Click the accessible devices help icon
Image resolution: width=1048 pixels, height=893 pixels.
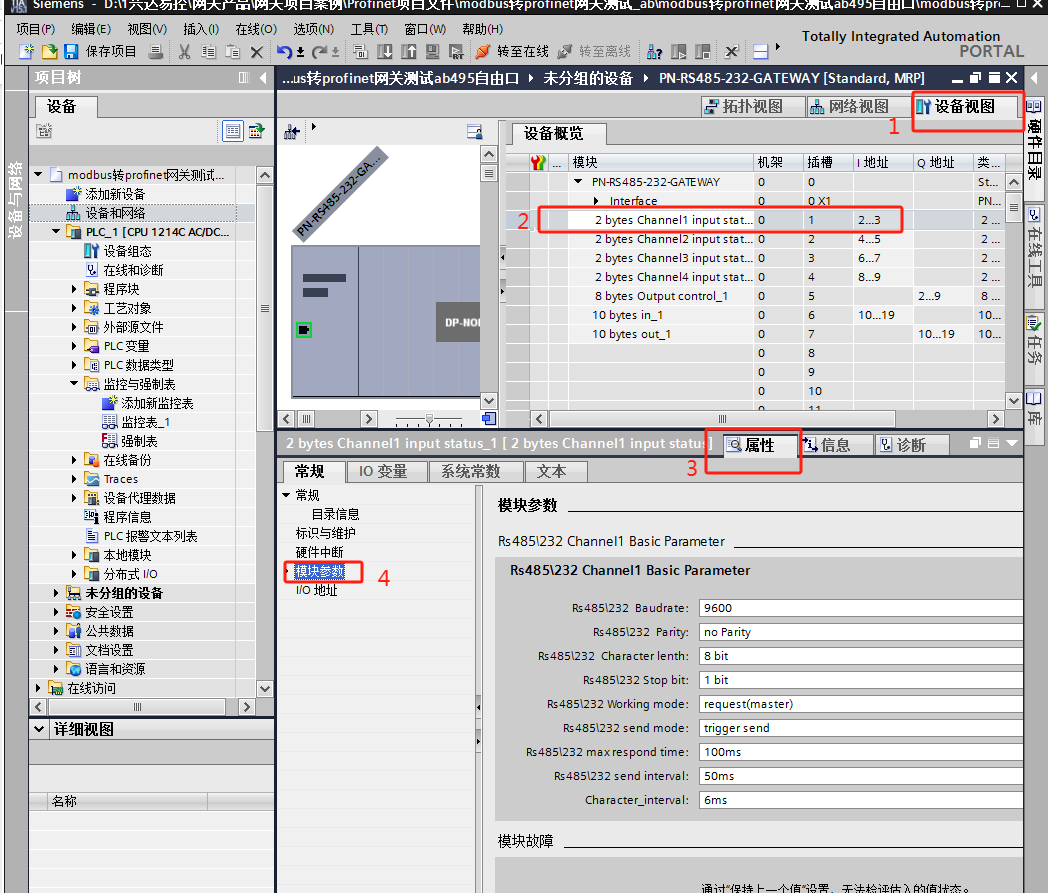tap(654, 51)
